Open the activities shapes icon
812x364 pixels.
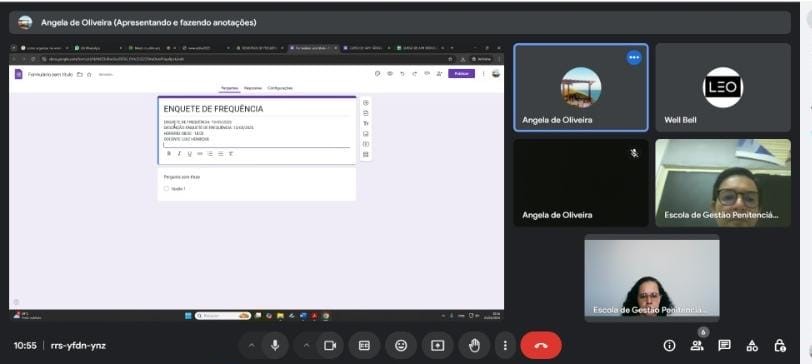(x=752, y=346)
